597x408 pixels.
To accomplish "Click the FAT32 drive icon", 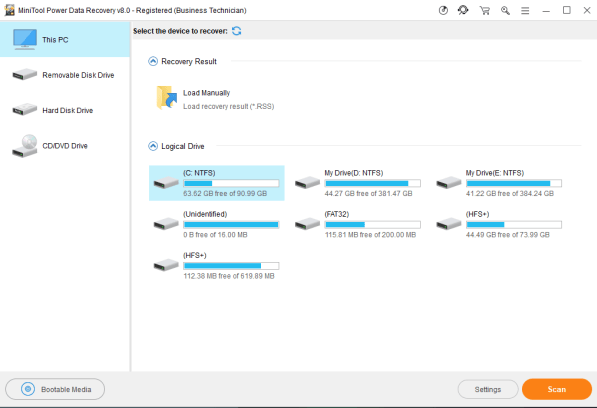I will pyautogui.click(x=307, y=224).
